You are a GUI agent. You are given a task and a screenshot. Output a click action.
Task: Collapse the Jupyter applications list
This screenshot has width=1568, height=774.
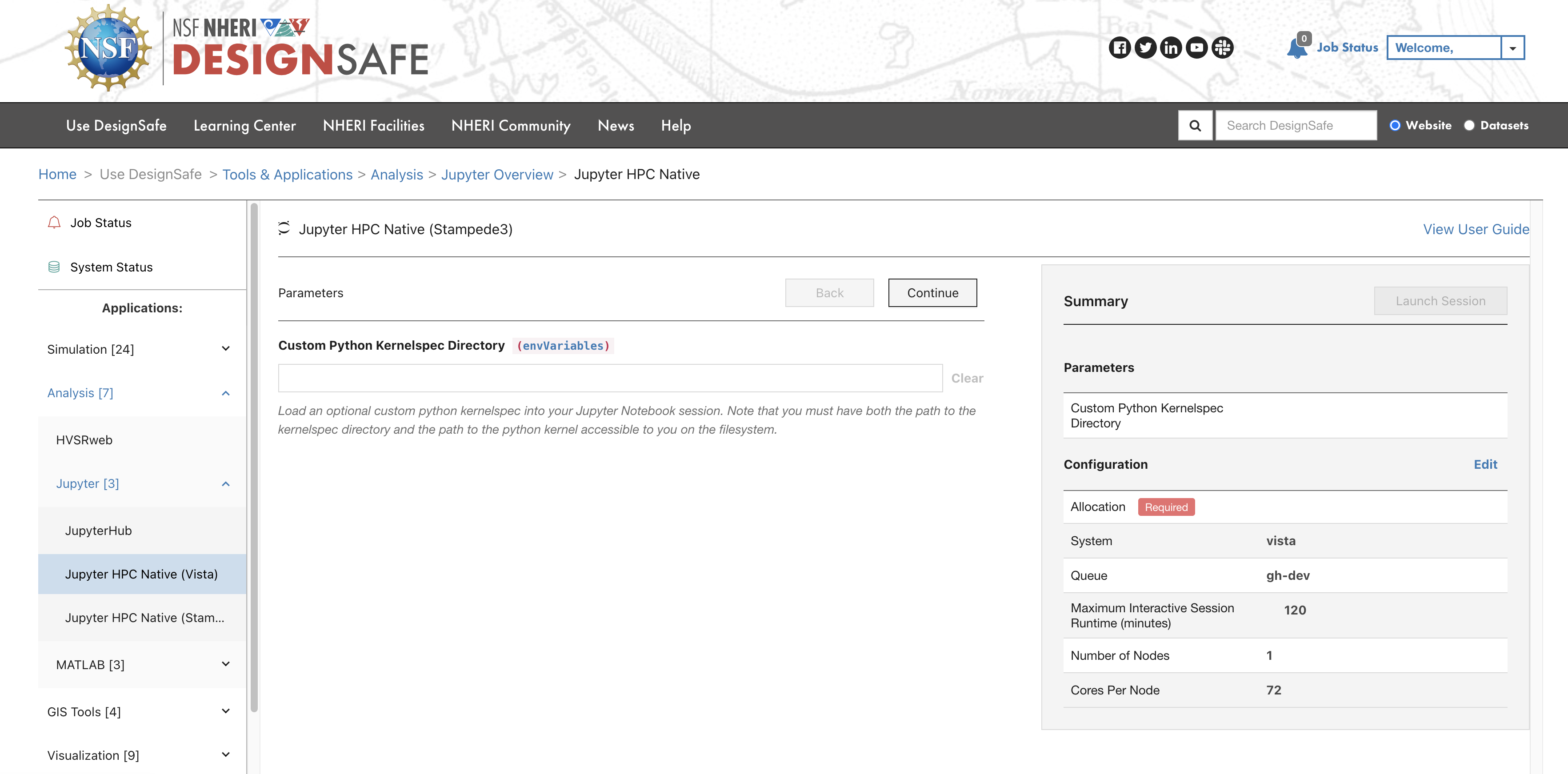pos(226,484)
